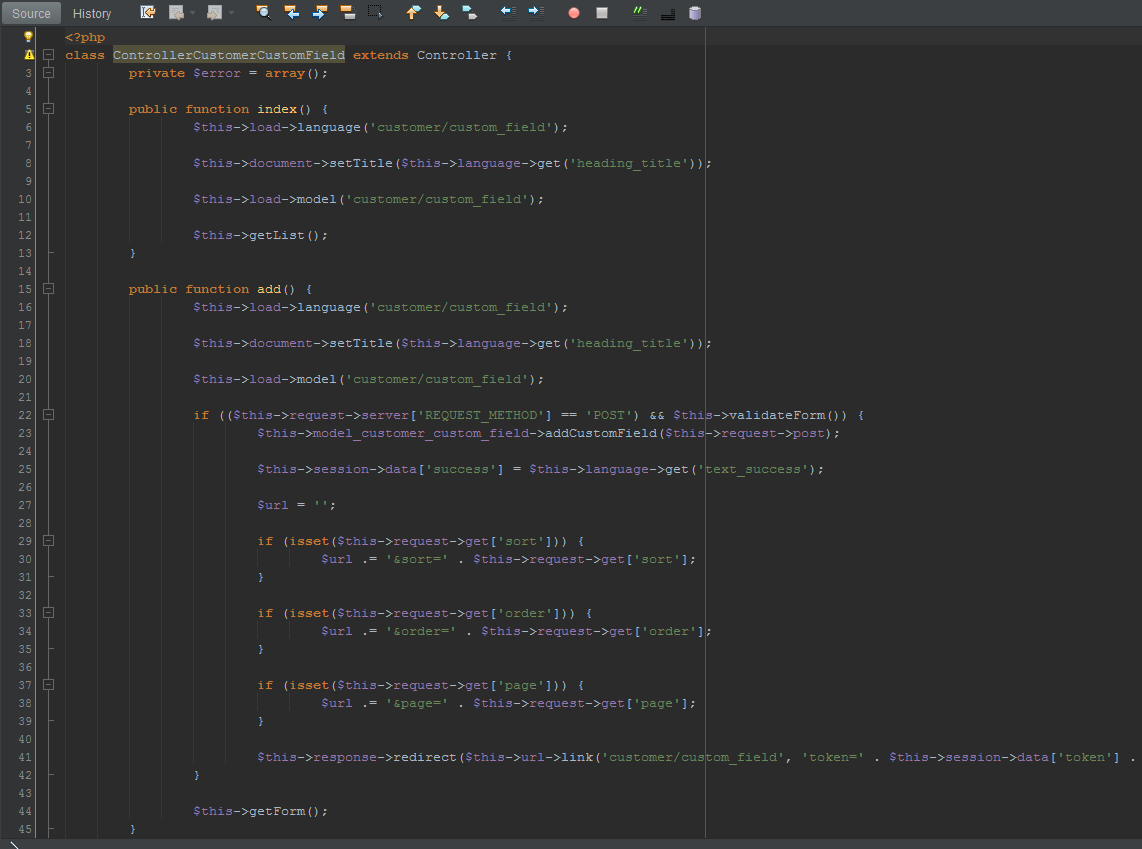Stop macro recording with square icon
Image resolution: width=1142 pixels, height=849 pixels.
click(602, 13)
